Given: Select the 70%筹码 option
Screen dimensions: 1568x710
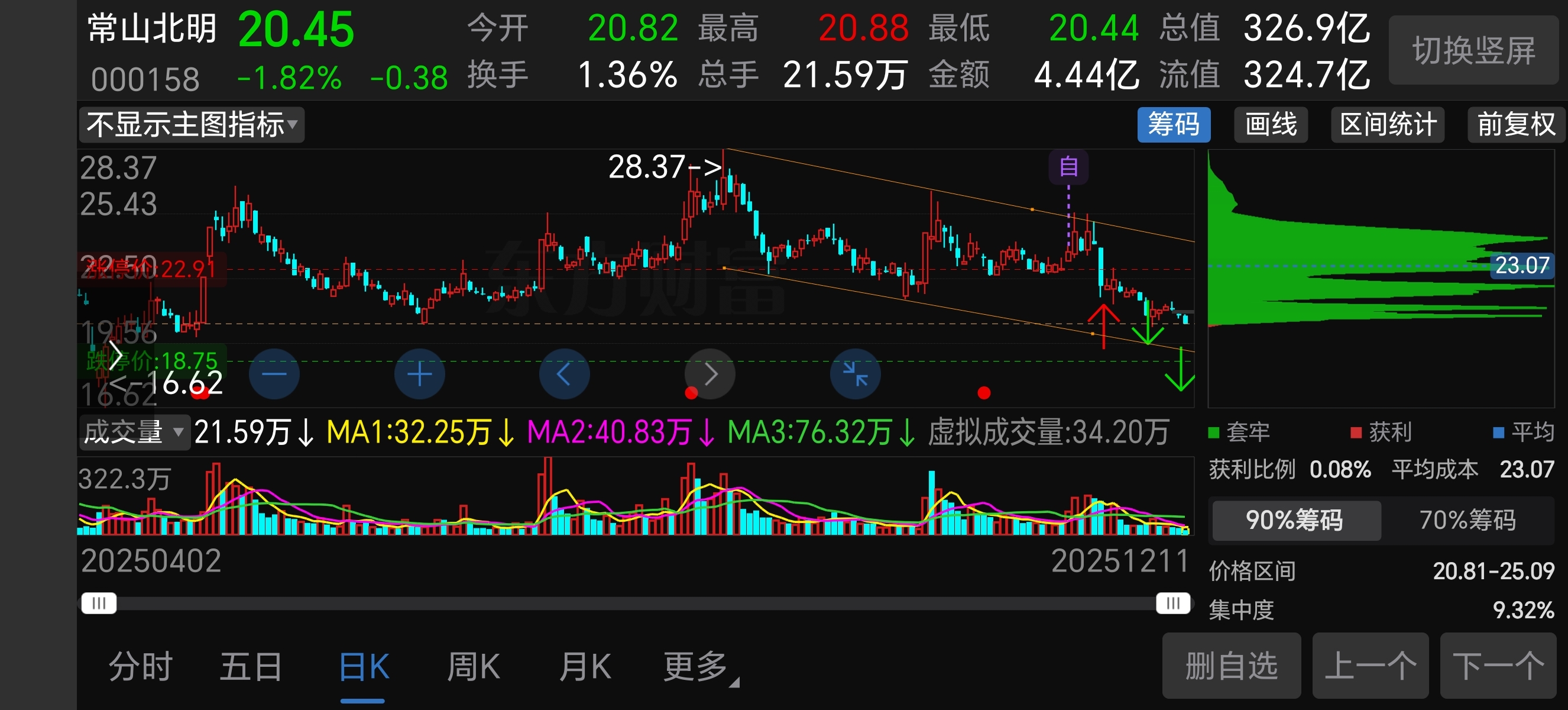Looking at the screenshot, I should tap(1467, 520).
